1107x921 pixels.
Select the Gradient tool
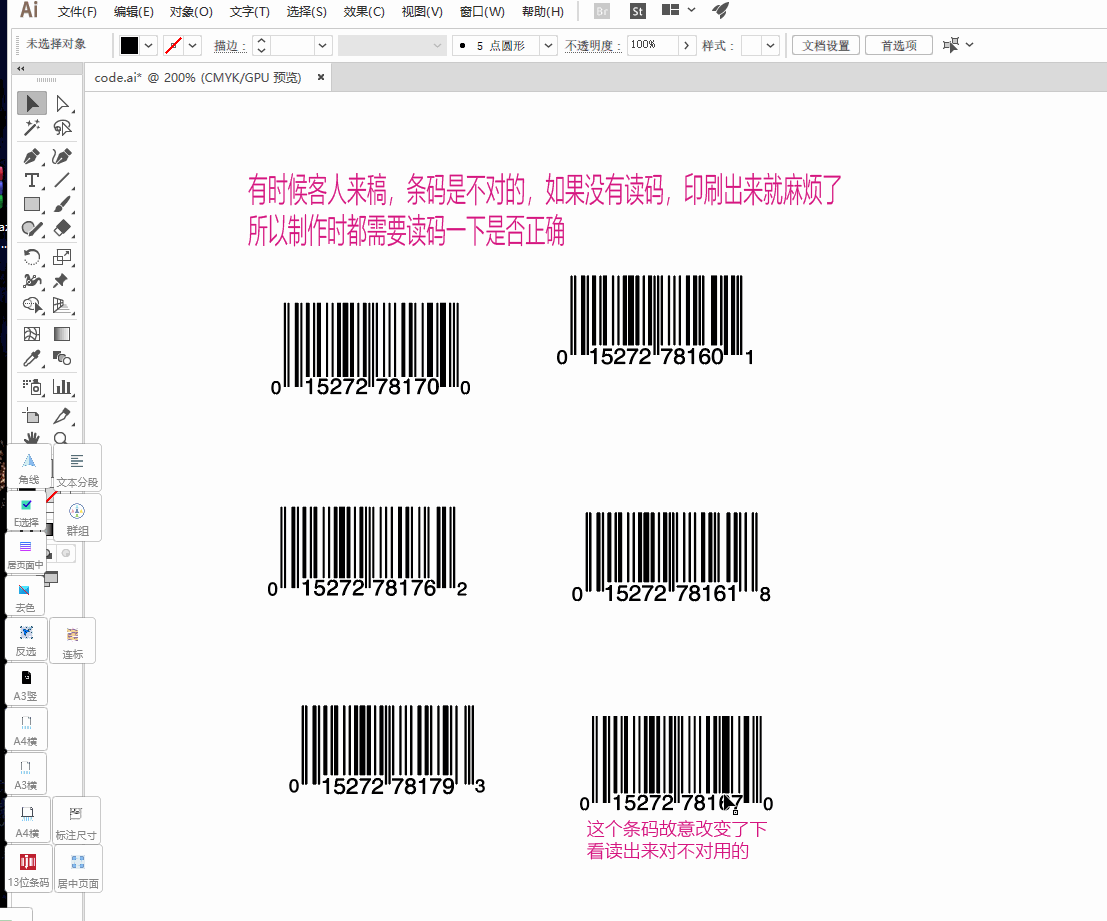tap(62, 334)
